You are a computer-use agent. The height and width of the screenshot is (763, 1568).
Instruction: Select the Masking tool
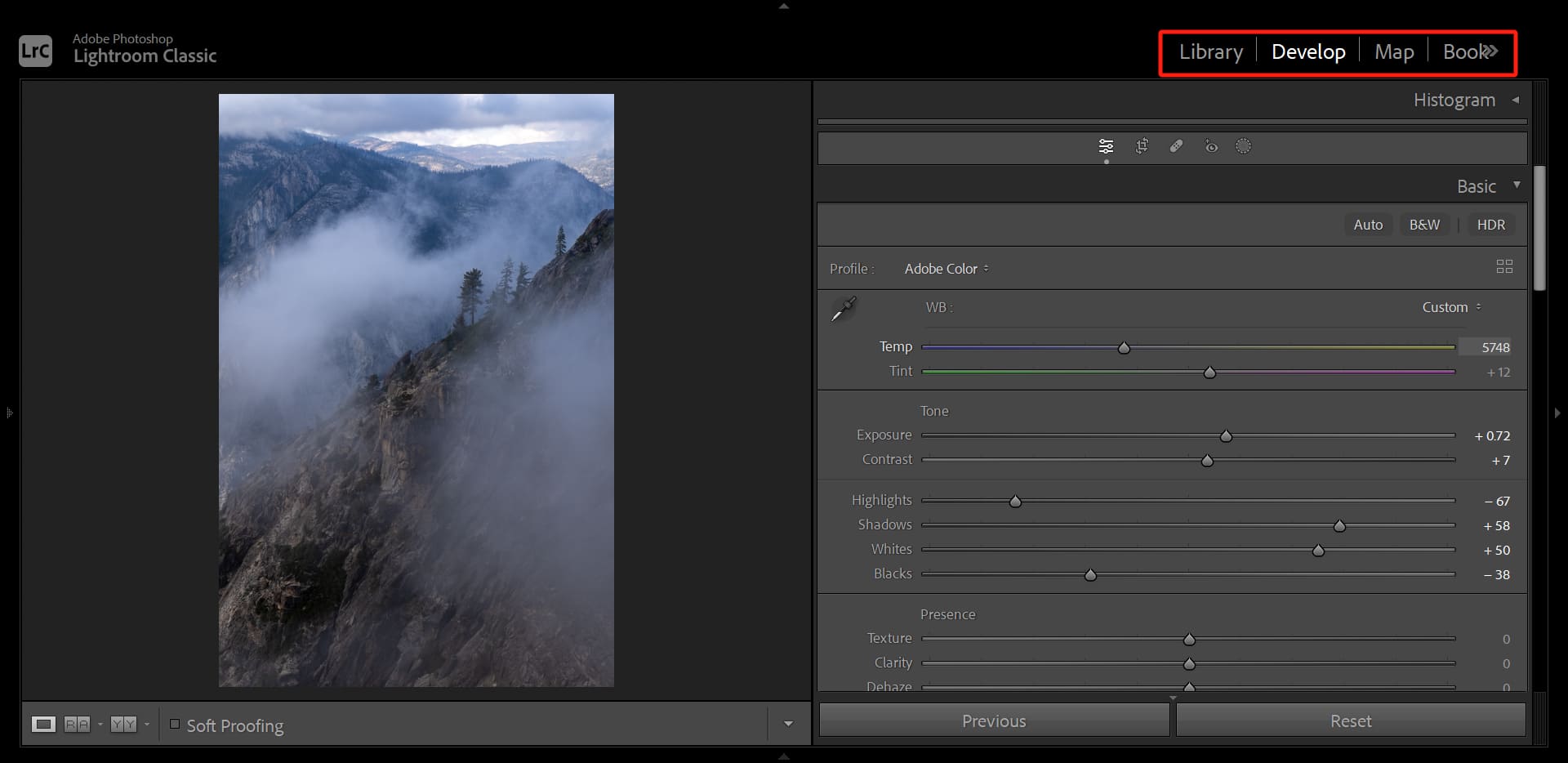1243,146
